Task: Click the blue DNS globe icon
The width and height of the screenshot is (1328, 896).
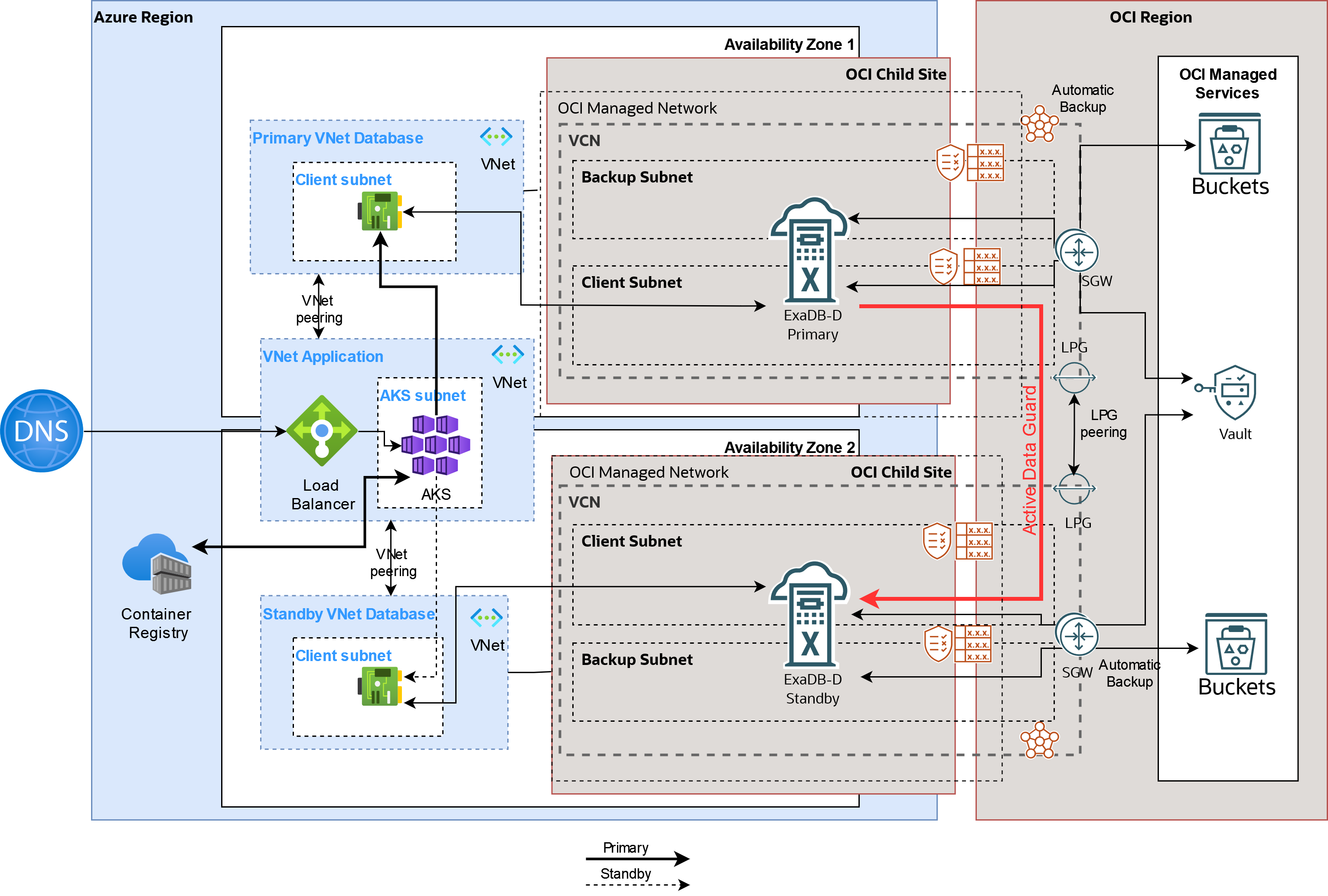Action: [x=41, y=431]
